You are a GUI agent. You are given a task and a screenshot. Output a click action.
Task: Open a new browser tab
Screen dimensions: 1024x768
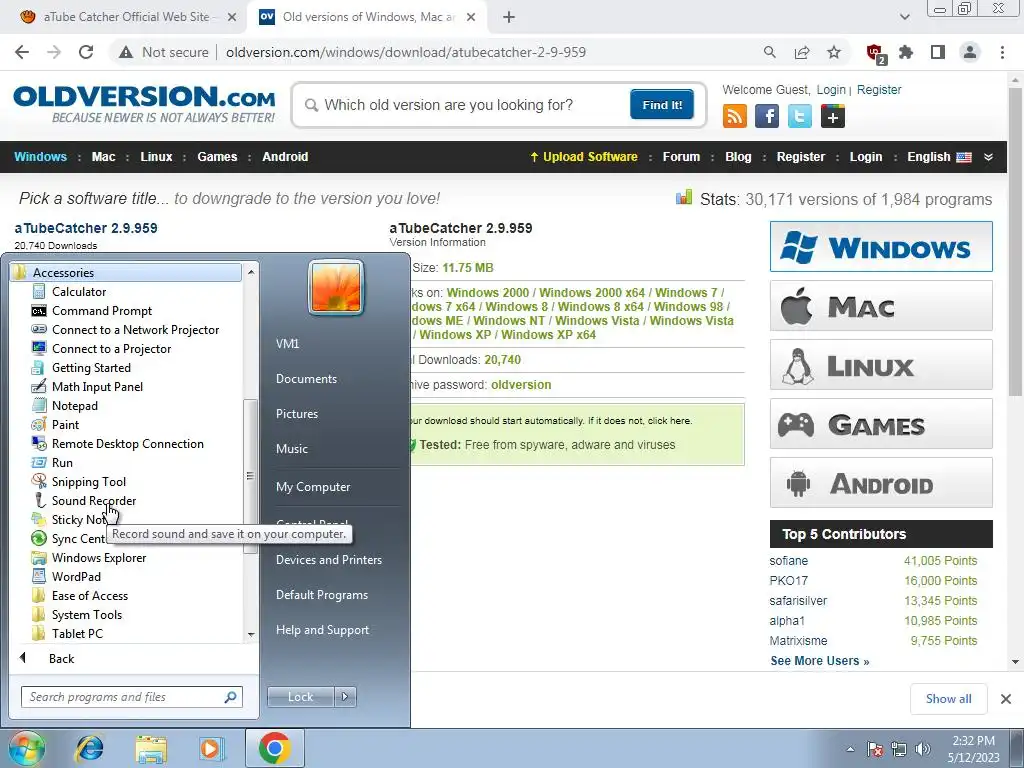point(509,17)
